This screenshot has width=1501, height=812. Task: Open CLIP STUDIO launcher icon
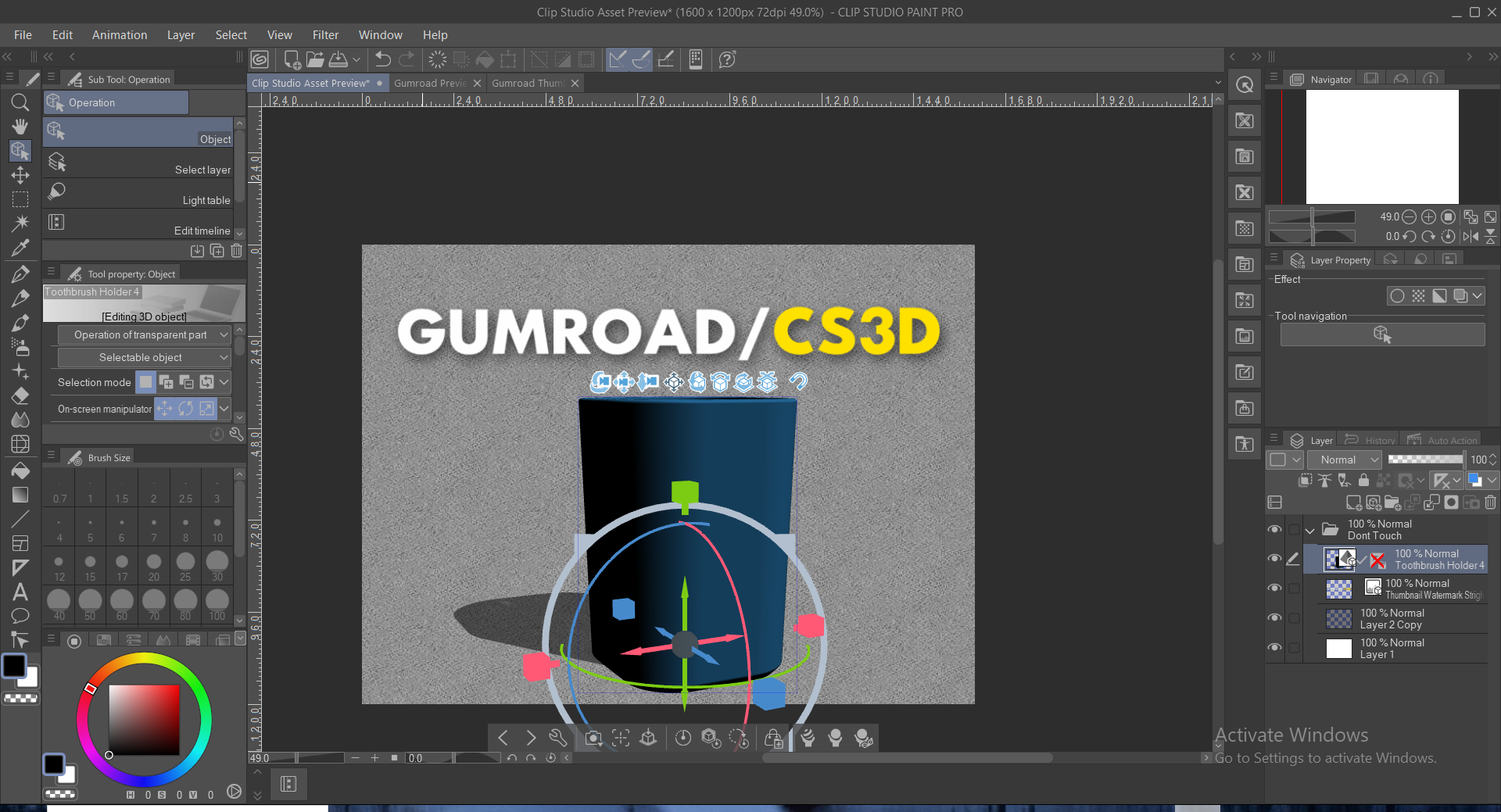[x=260, y=59]
